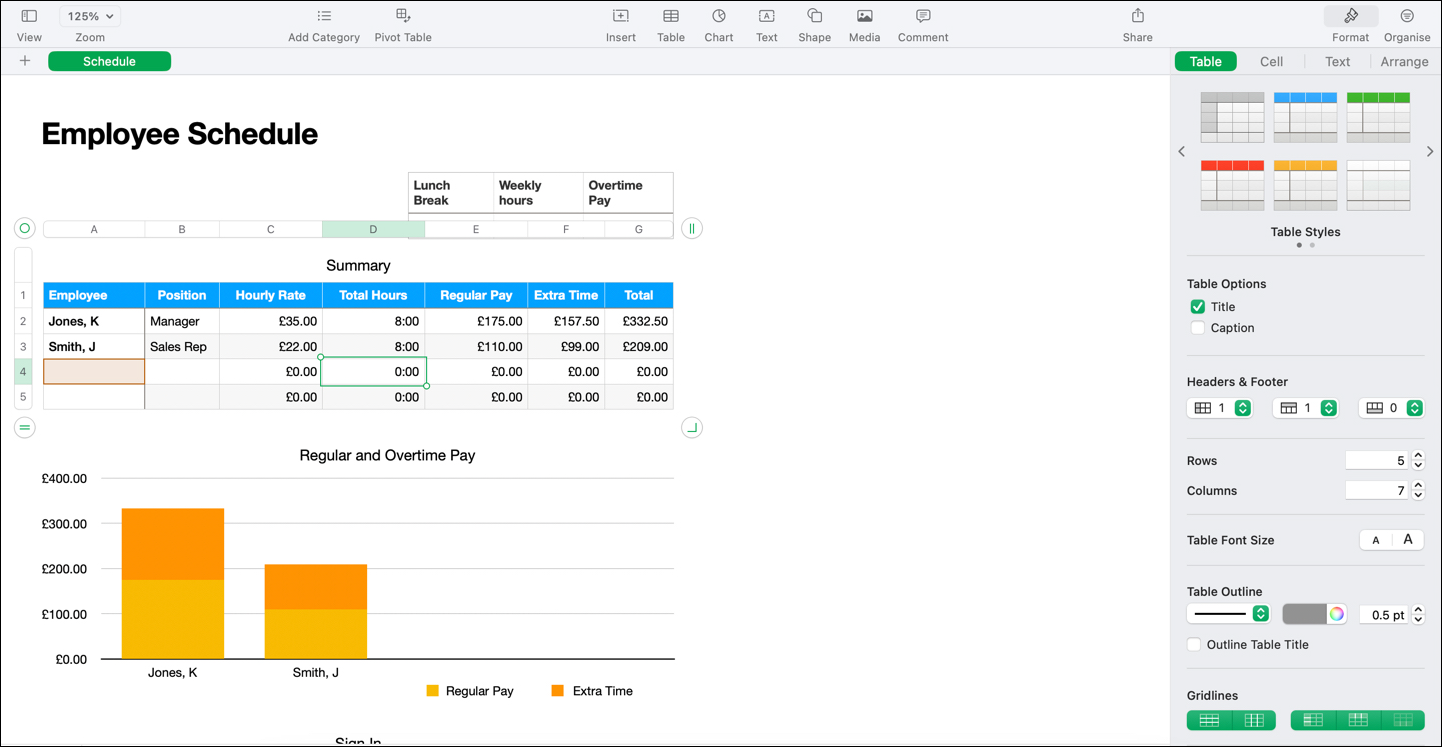Viewport: 1442px width, 747px height.
Task: Switch to the Cell tab
Action: click(1271, 61)
